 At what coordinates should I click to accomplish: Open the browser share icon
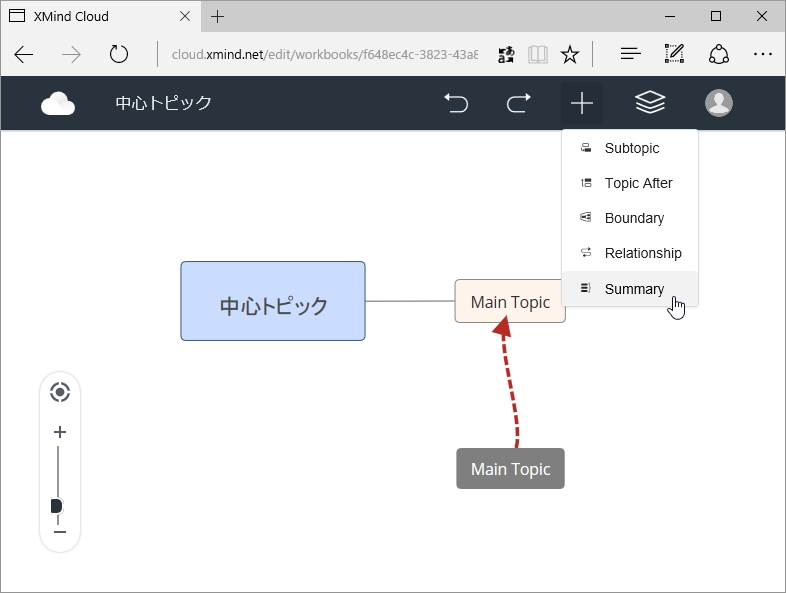click(719, 54)
